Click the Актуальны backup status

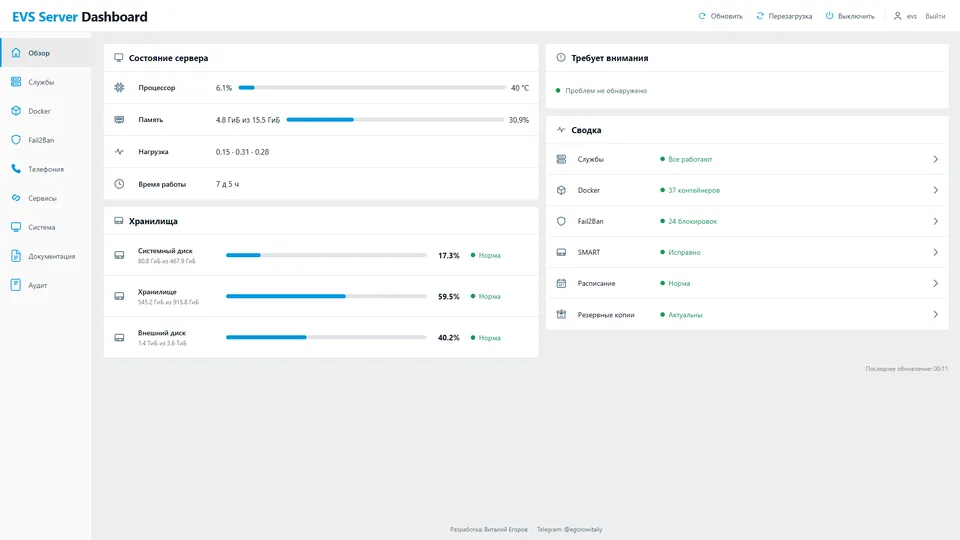click(685, 315)
